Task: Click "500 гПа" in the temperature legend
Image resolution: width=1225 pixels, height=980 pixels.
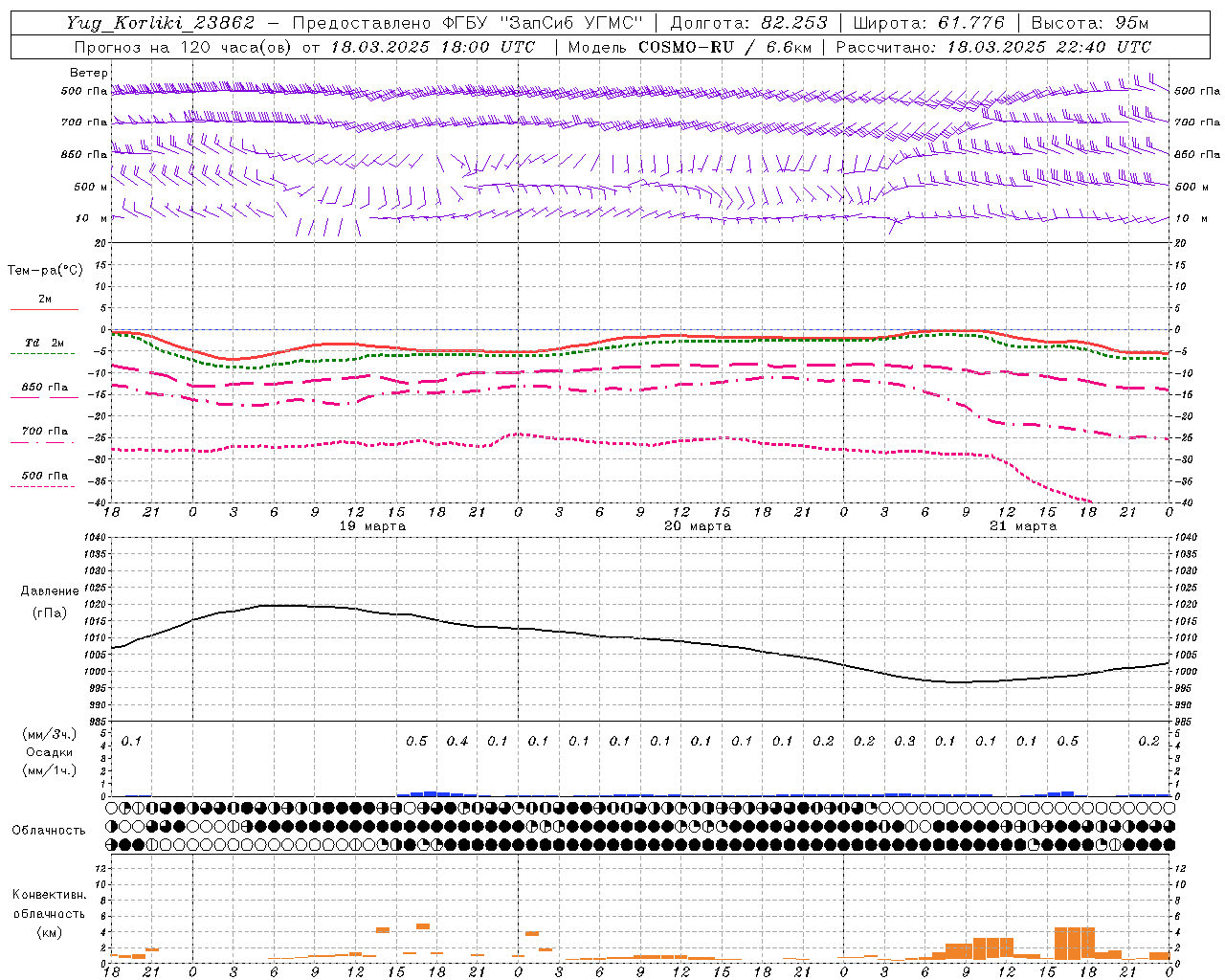Action: coord(45,476)
